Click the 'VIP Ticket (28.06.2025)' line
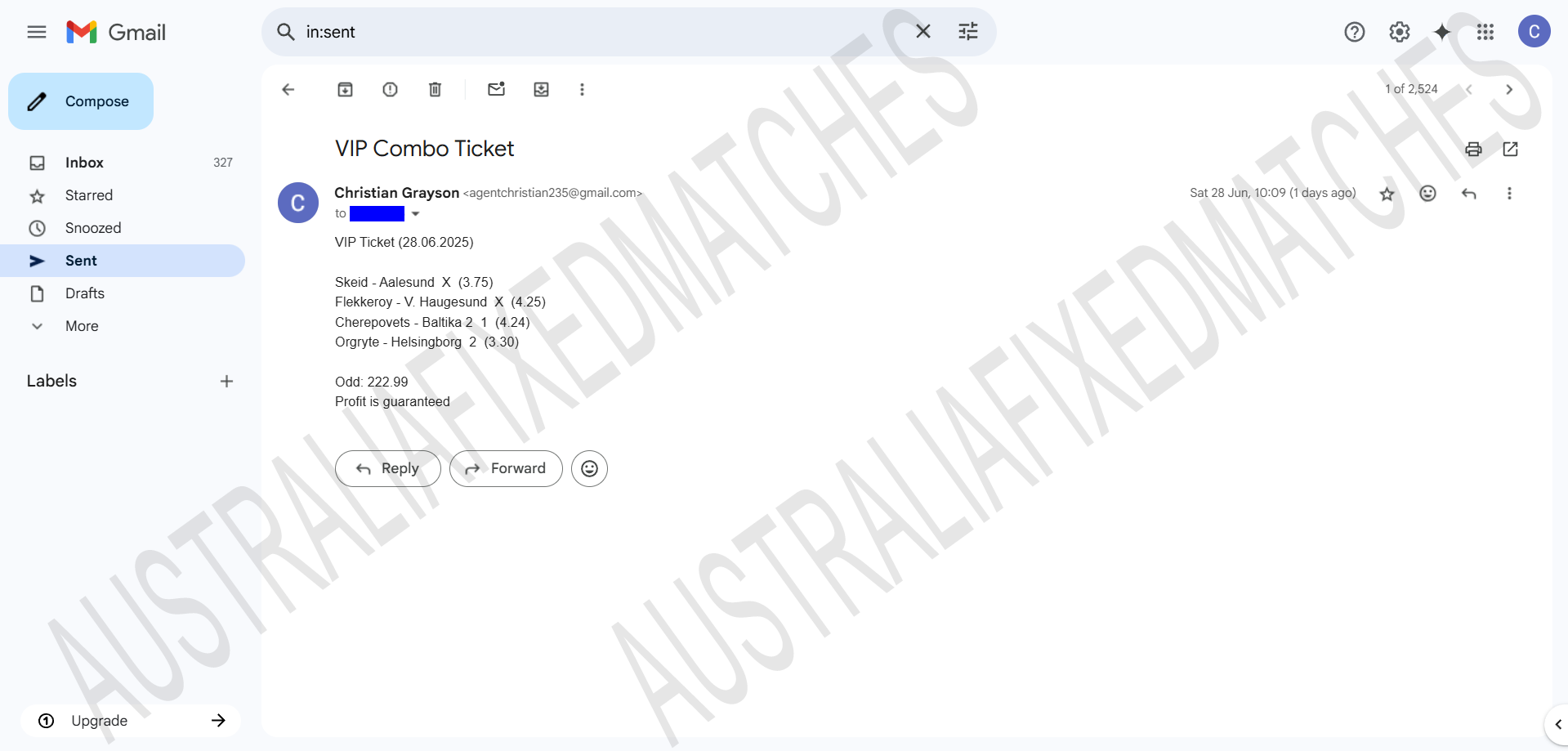 (404, 242)
